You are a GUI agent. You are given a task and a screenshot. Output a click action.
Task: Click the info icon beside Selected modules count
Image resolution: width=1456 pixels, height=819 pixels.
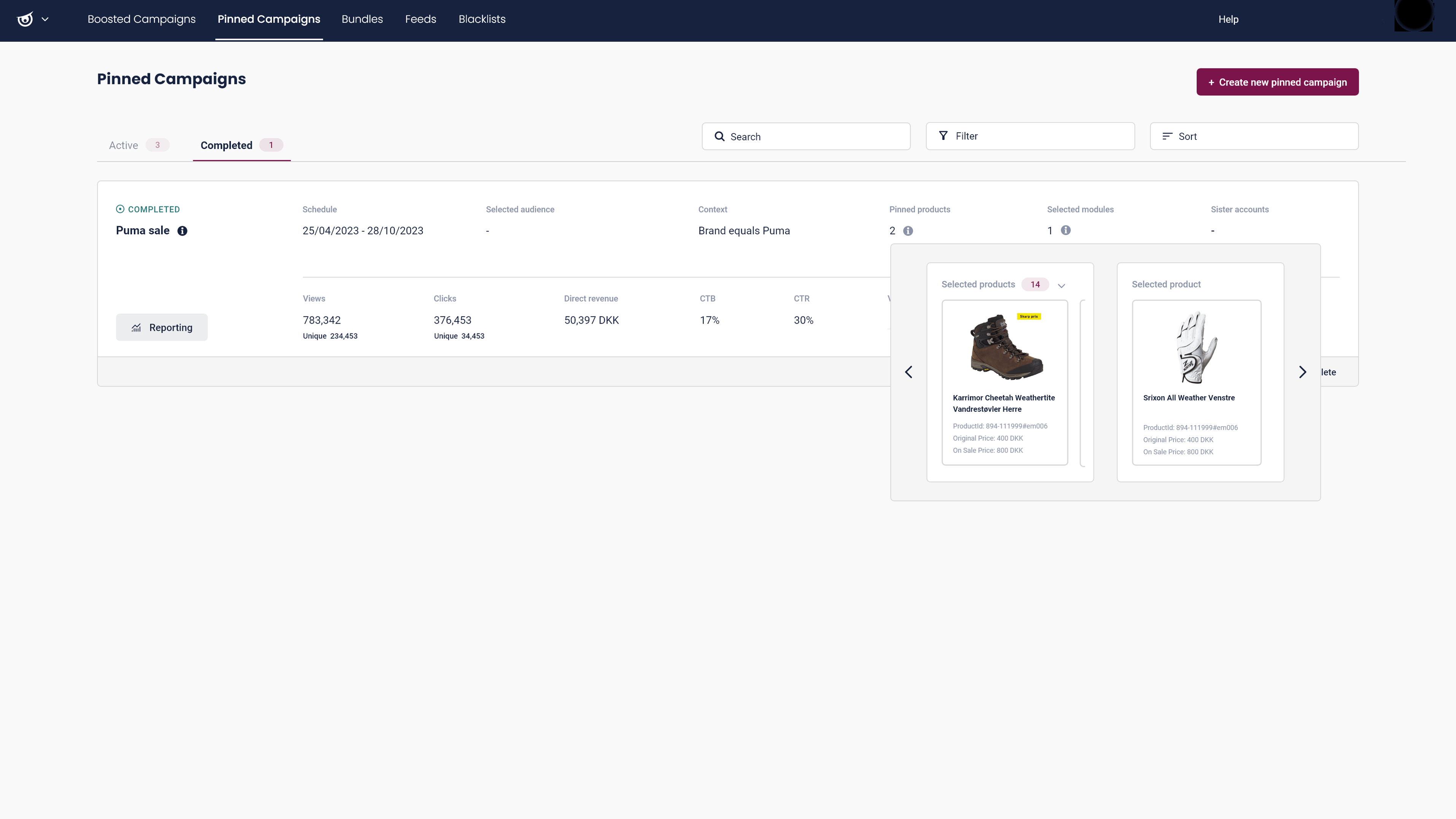[1066, 231]
